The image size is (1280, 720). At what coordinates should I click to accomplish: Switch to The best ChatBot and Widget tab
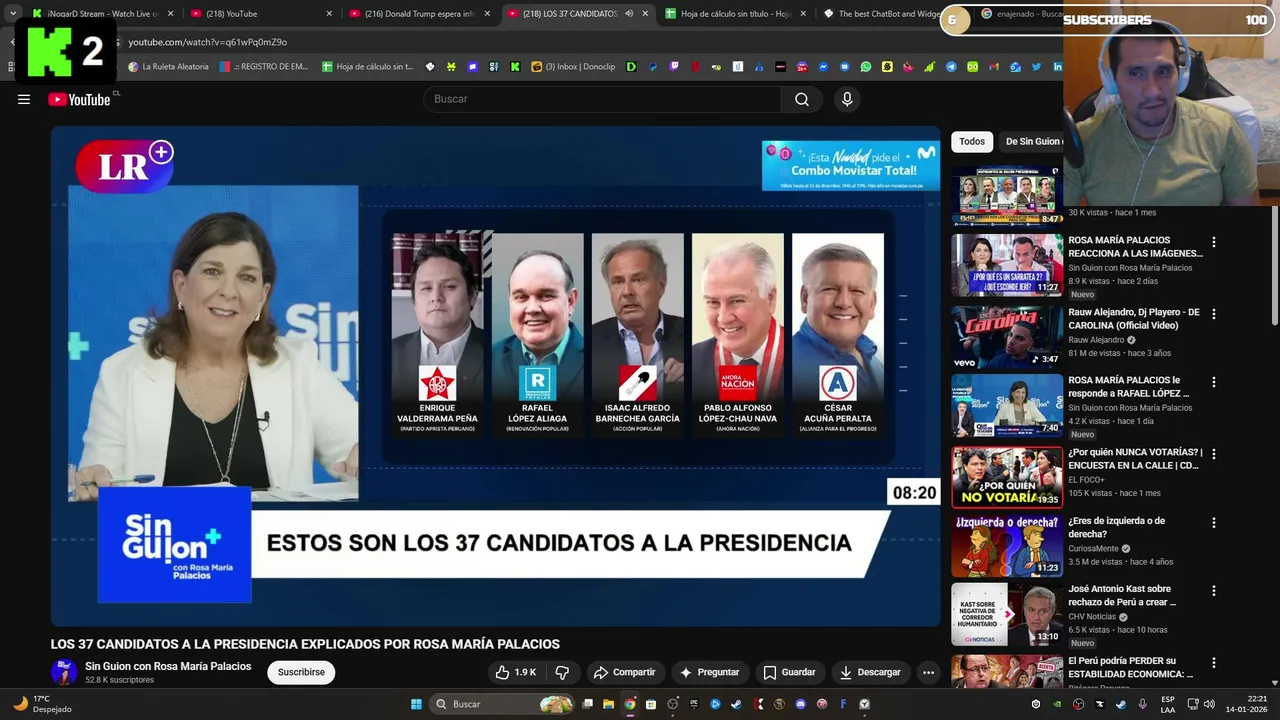(882, 14)
